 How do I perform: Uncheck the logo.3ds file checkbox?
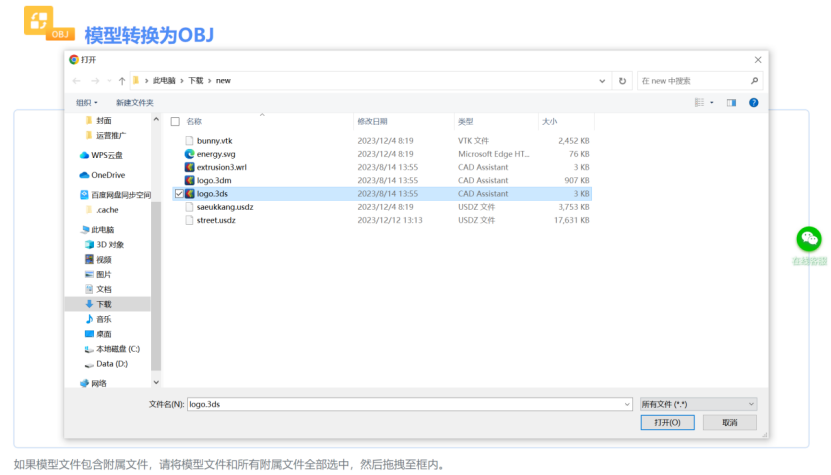[179, 193]
